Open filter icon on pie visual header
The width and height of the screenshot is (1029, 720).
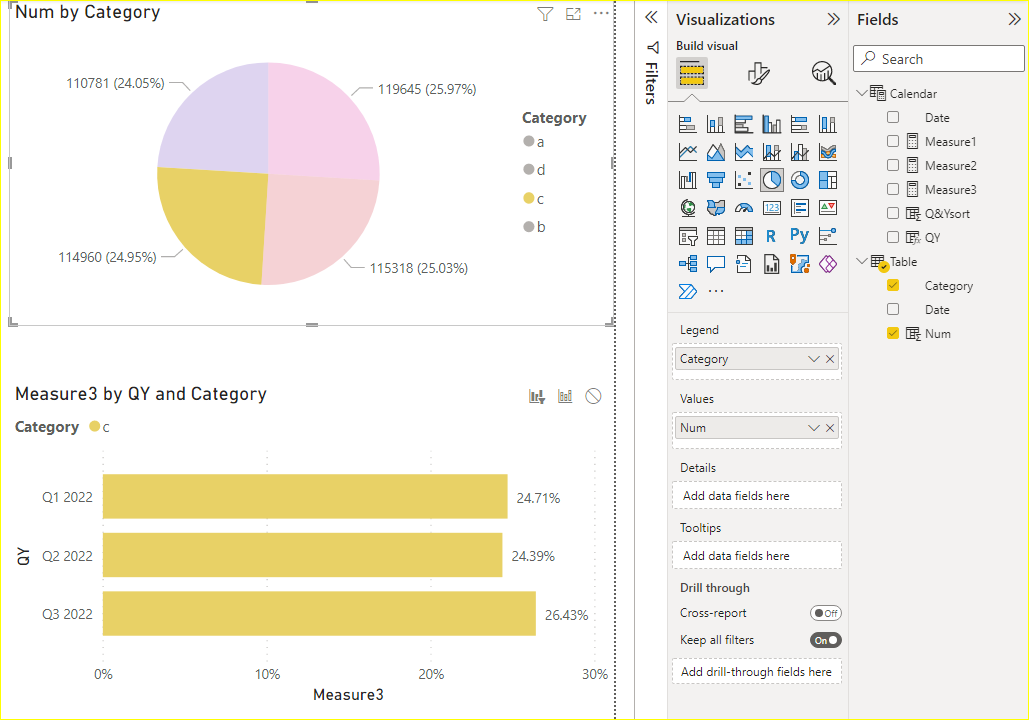tap(545, 14)
